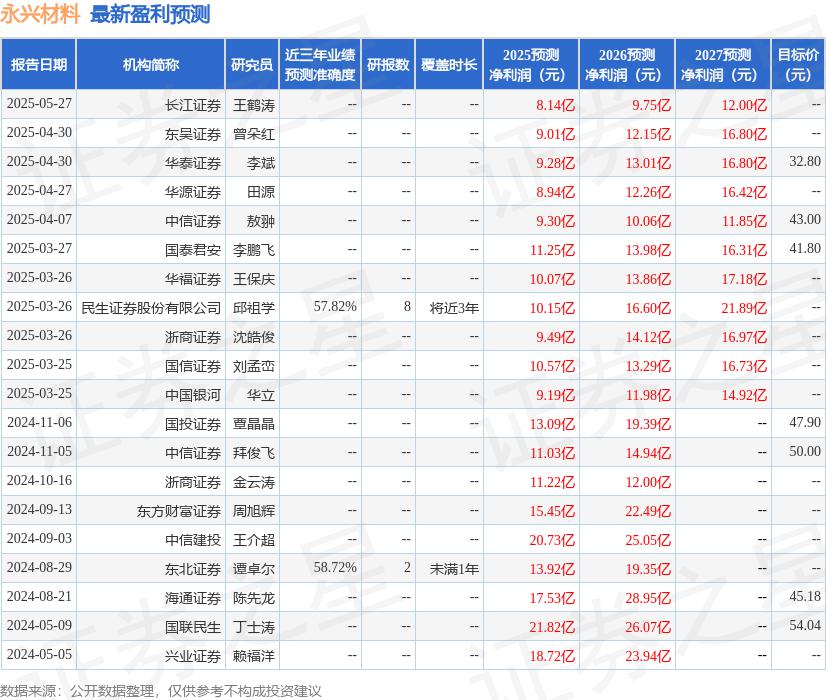Click target price 32.80
This screenshot has height=700, width=826.
805,161
